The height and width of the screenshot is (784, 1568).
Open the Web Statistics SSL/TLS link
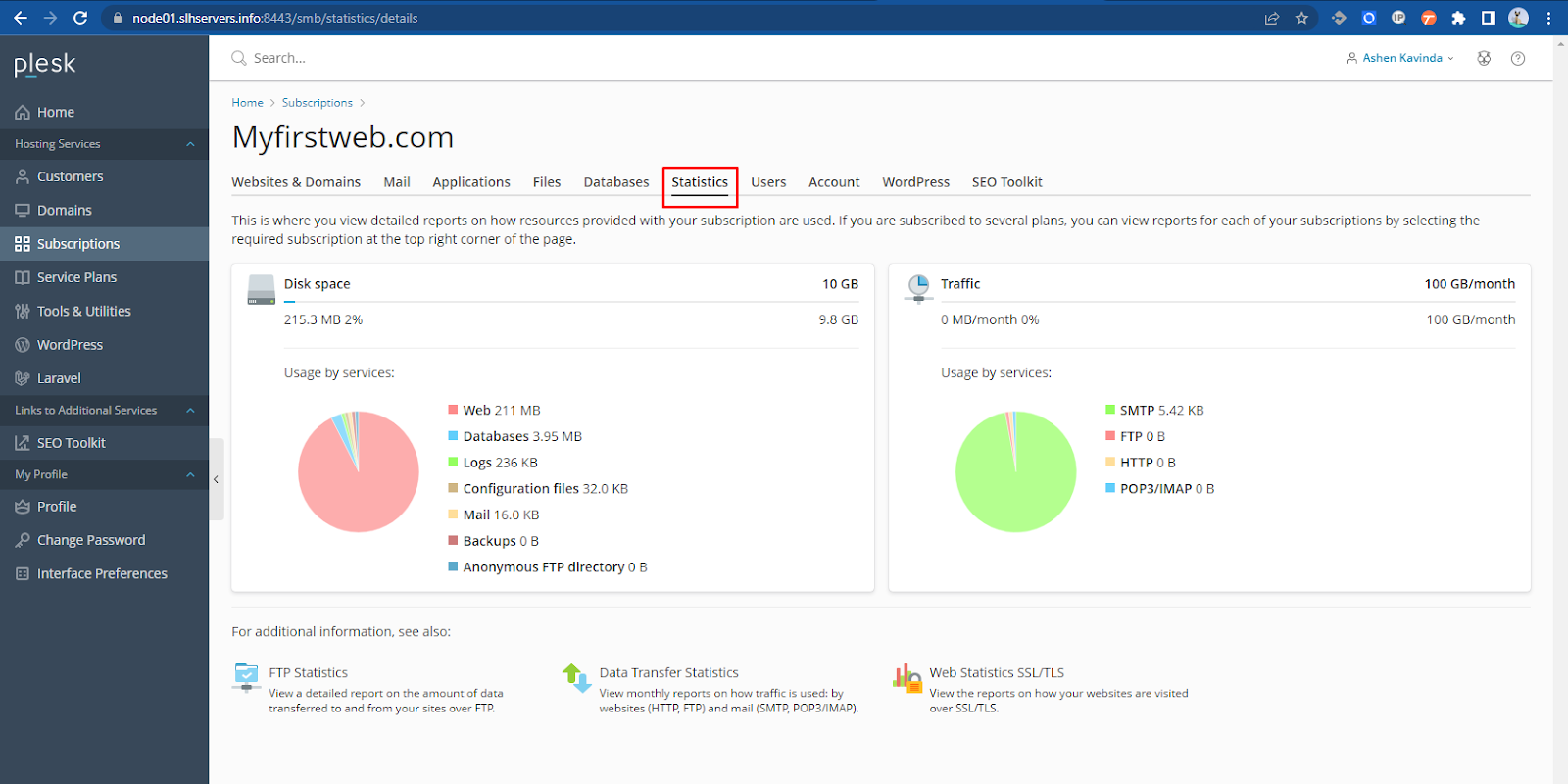(x=996, y=672)
